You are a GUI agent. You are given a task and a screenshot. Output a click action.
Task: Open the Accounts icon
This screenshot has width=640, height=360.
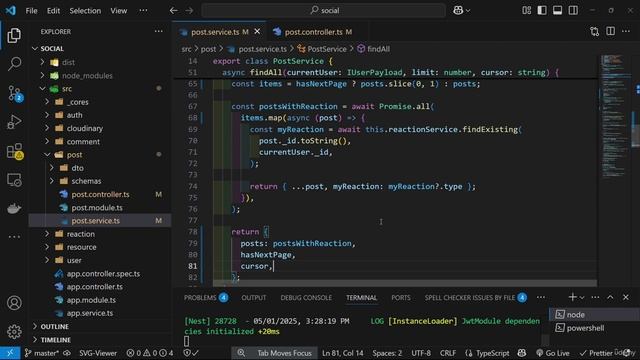[14, 303]
